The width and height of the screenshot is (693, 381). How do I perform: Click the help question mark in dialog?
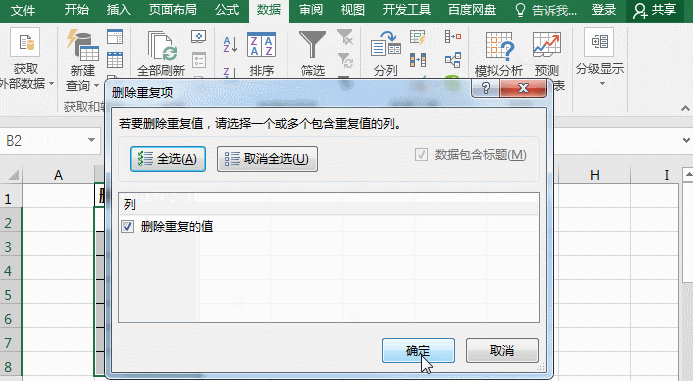(485, 88)
